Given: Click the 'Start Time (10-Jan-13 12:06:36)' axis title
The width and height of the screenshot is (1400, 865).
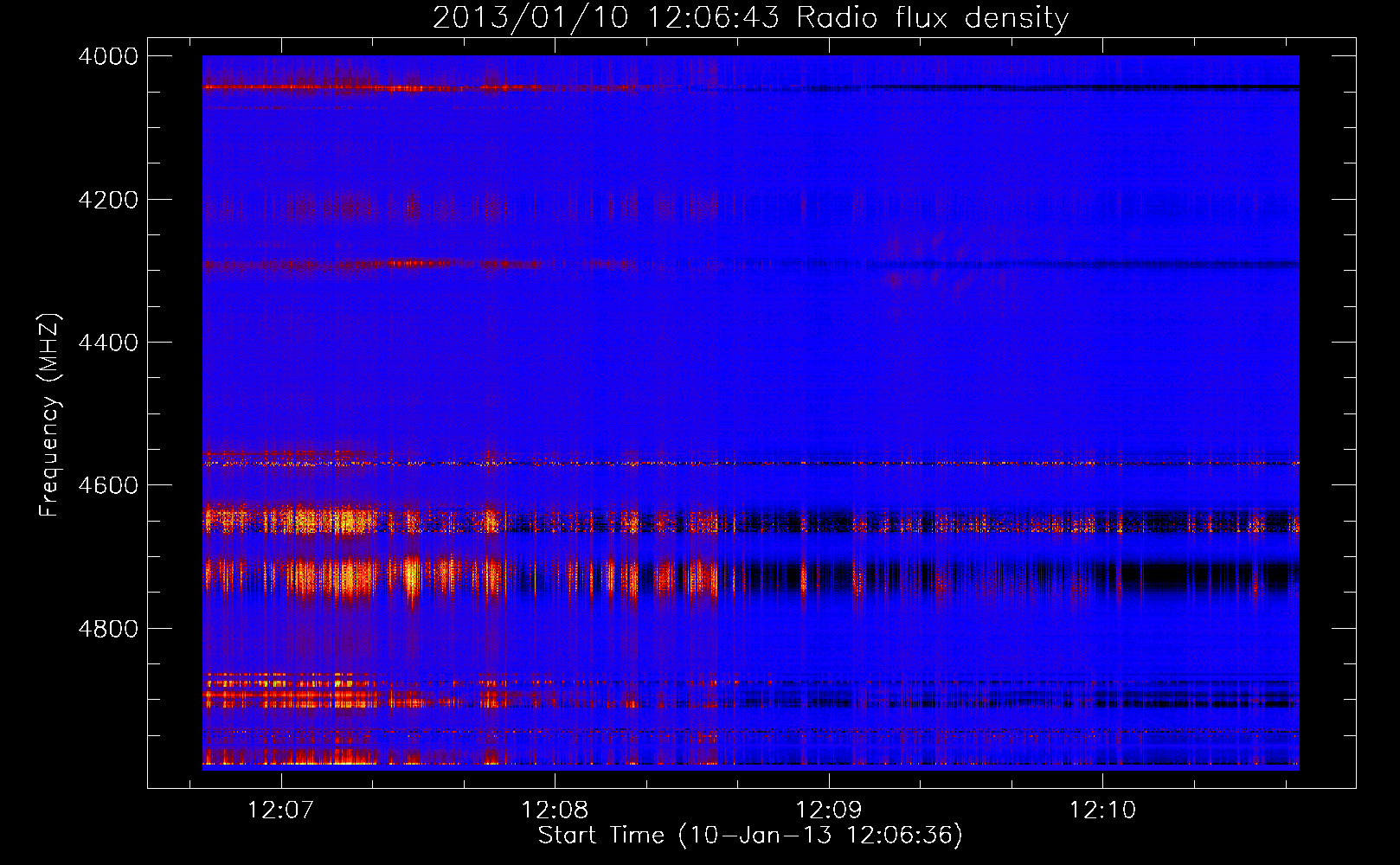Looking at the screenshot, I should coord(750,836).
